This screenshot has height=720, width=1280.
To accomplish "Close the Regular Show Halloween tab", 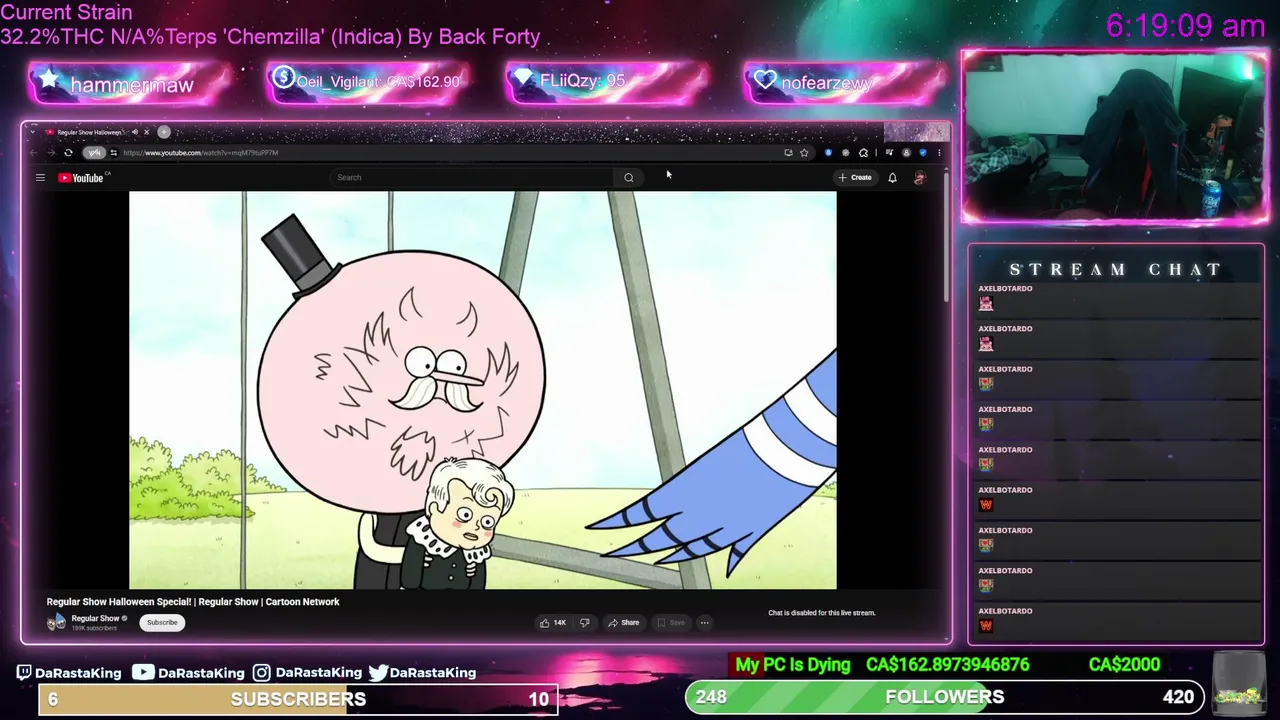I will pos(146,132).
